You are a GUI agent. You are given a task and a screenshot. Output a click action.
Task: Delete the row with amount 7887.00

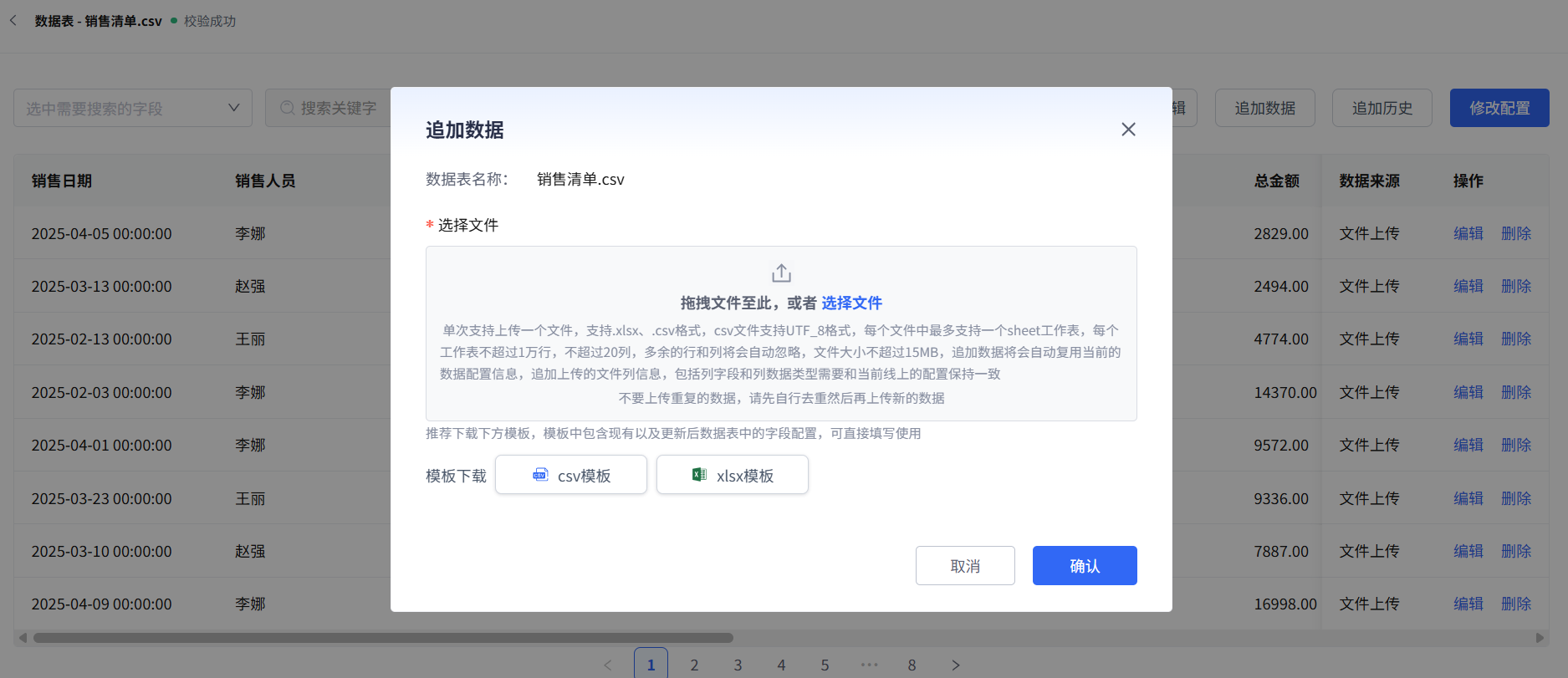1516,551
